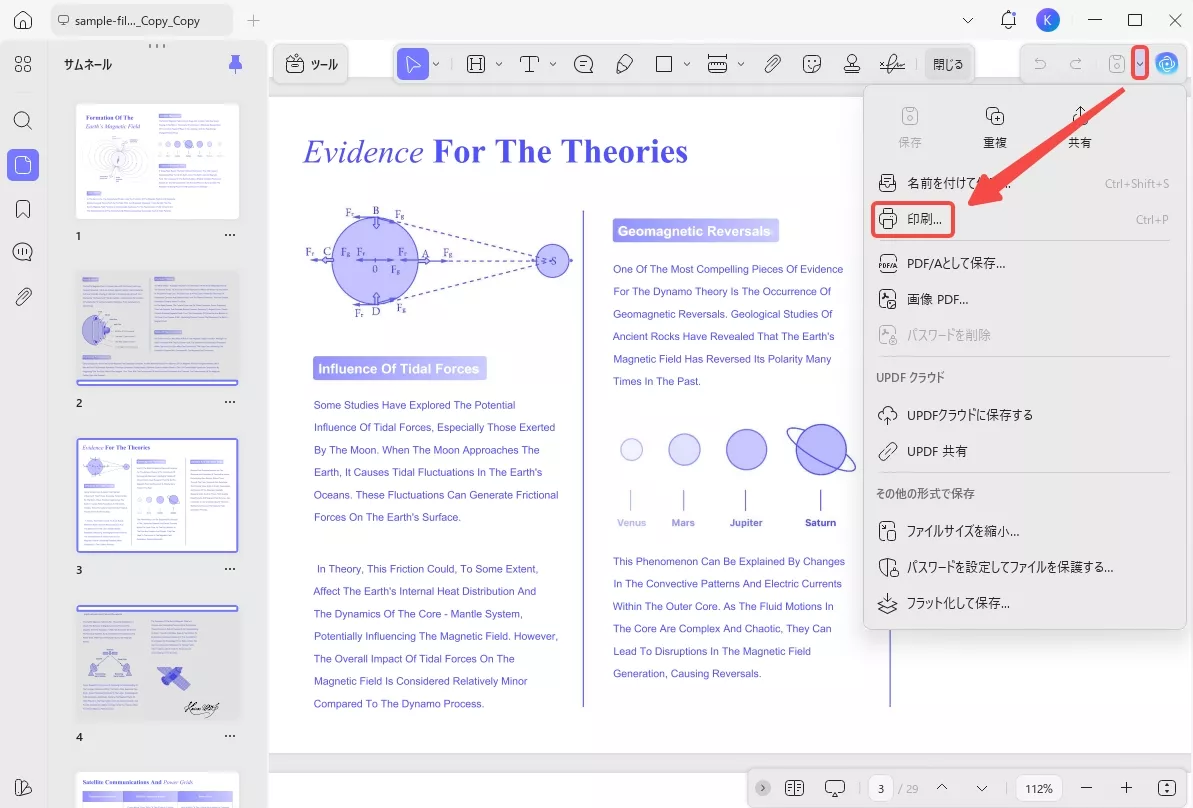
Task: Expand selection tool dropdown arrow
Action: tap(436, 64)
